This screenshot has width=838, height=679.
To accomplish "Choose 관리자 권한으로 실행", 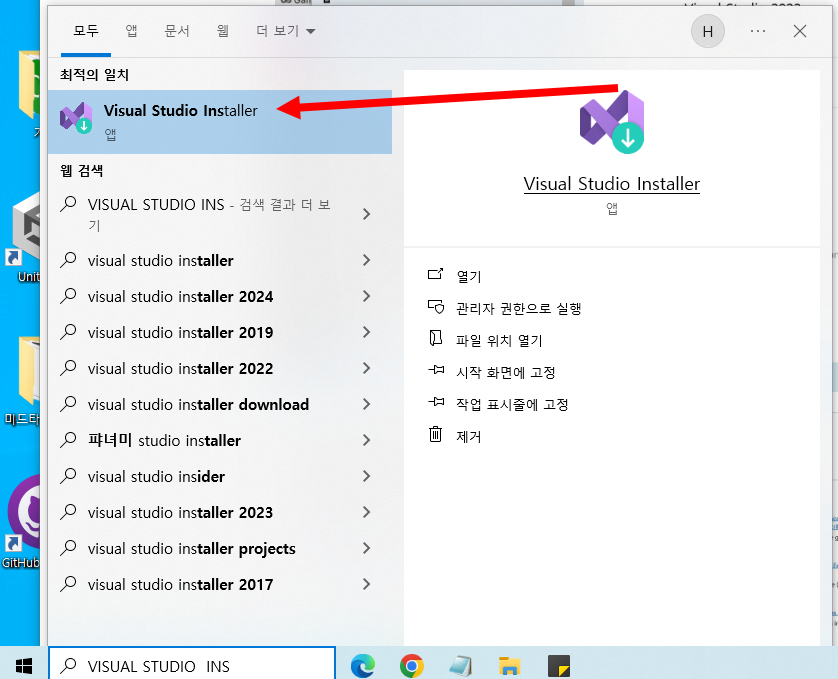I will (x=518, y=308).
